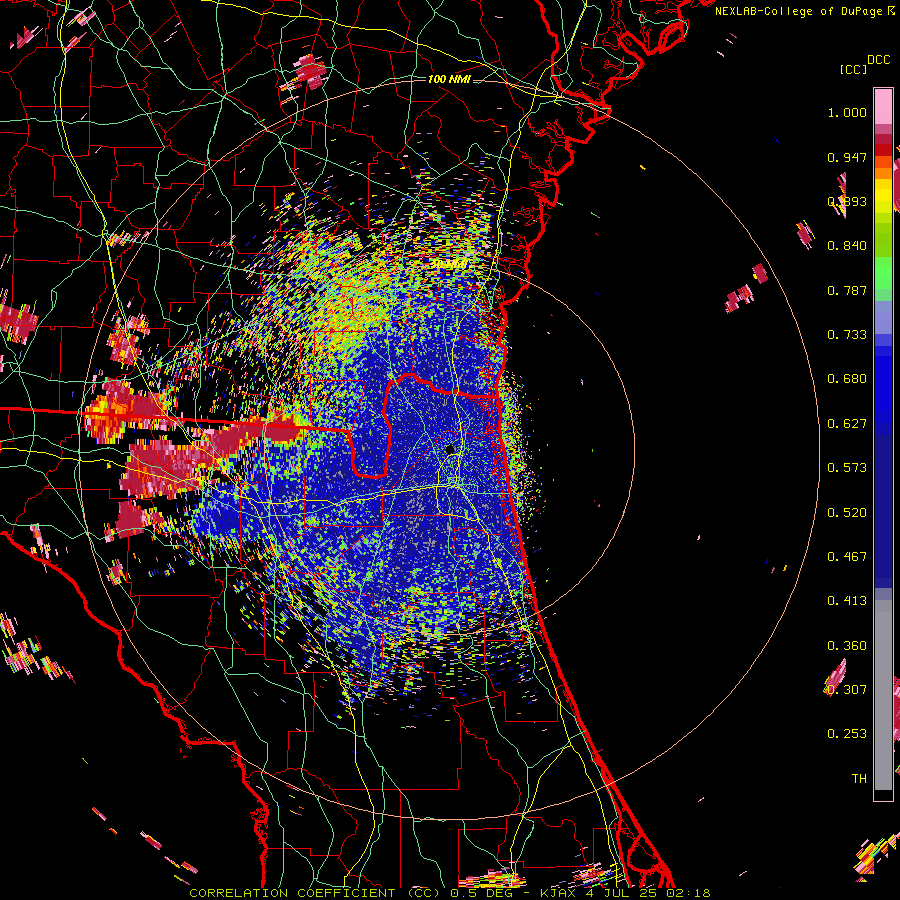The height and width of the screenshot is (900, 900).
Task: Pick the red color bar segment near 0.947
Action: tap(883, 150)
